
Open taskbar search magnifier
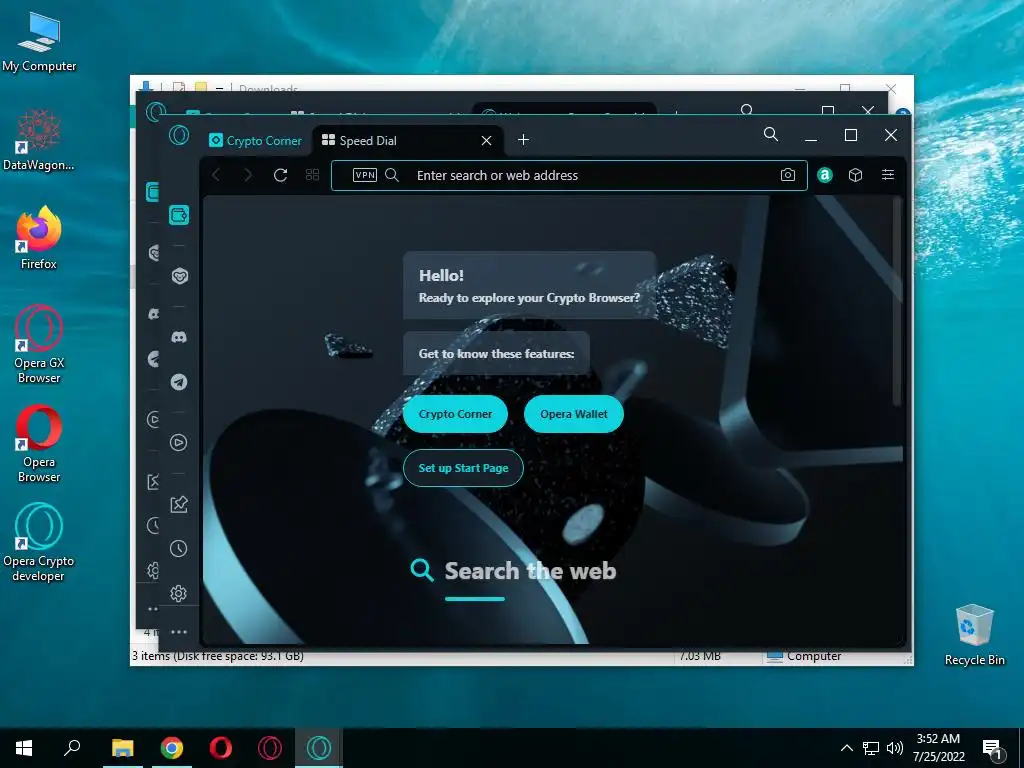click(72, 748)
